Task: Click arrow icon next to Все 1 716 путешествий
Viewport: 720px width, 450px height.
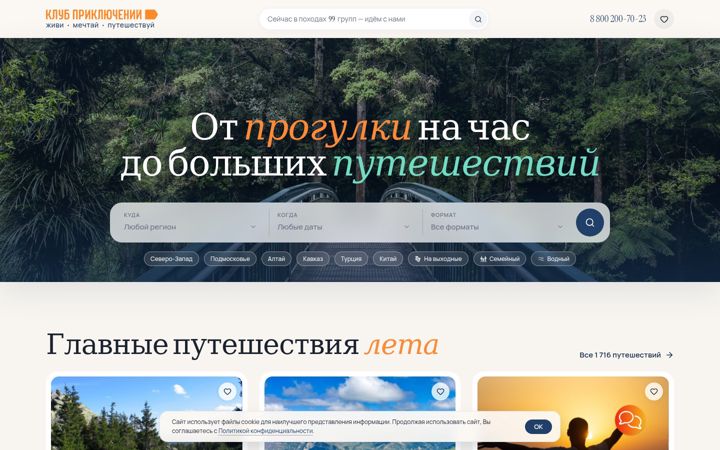Action: click(x=669, y=355)
